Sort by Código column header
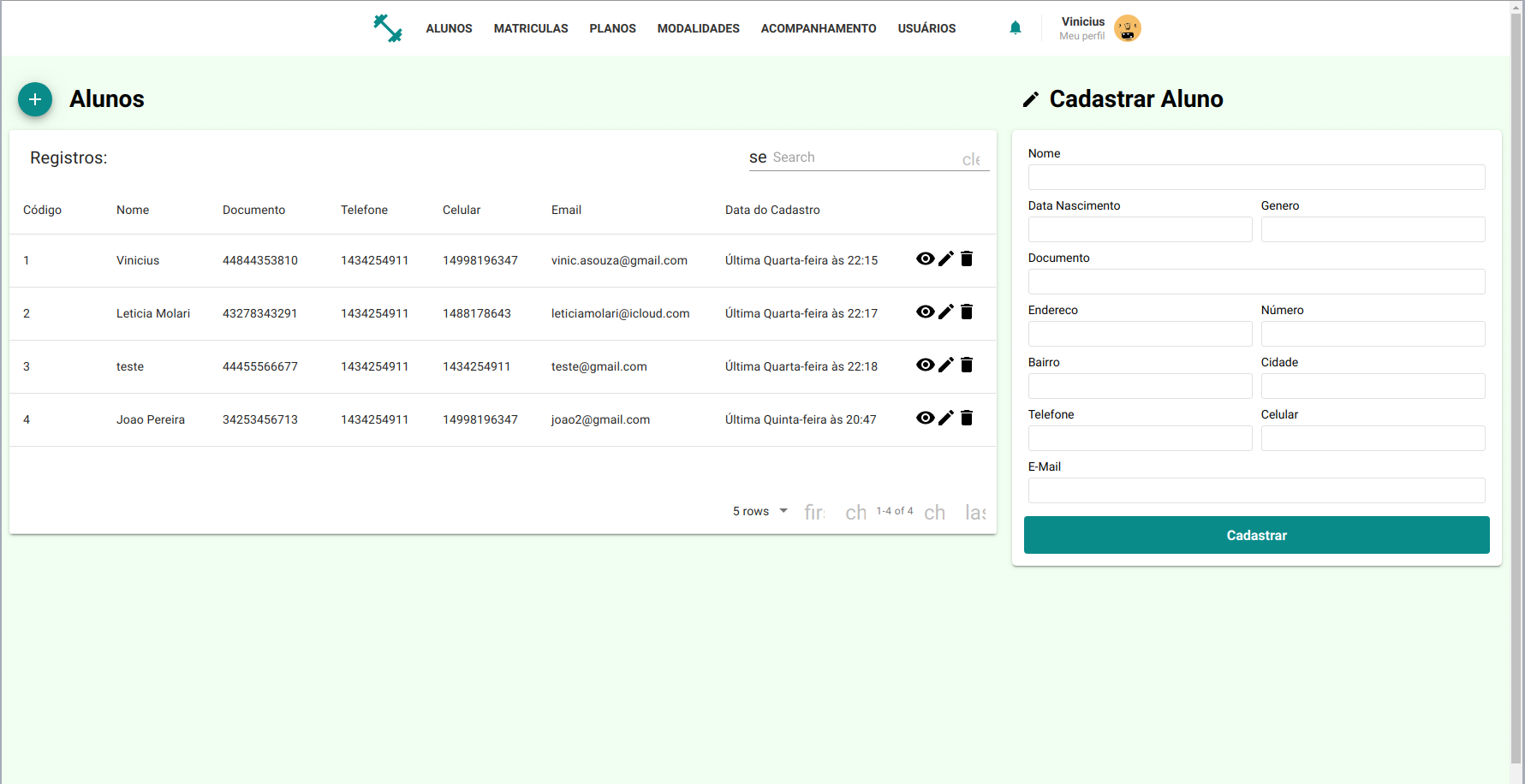Image resolution: width=1525 pixels, height=784 pixels. click(42, 210)
